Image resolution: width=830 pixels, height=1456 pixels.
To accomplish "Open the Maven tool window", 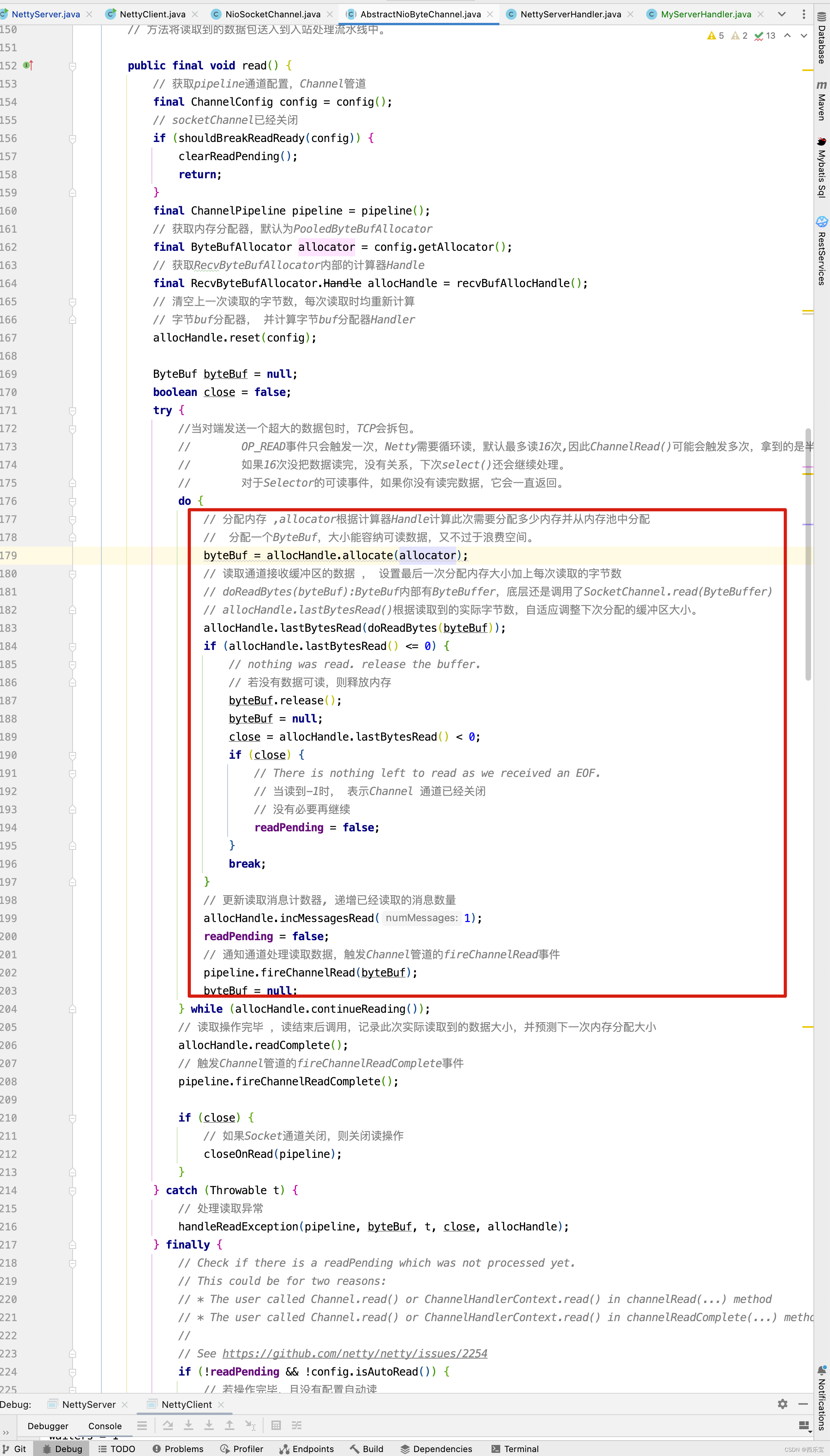I will tap(821, 100).
